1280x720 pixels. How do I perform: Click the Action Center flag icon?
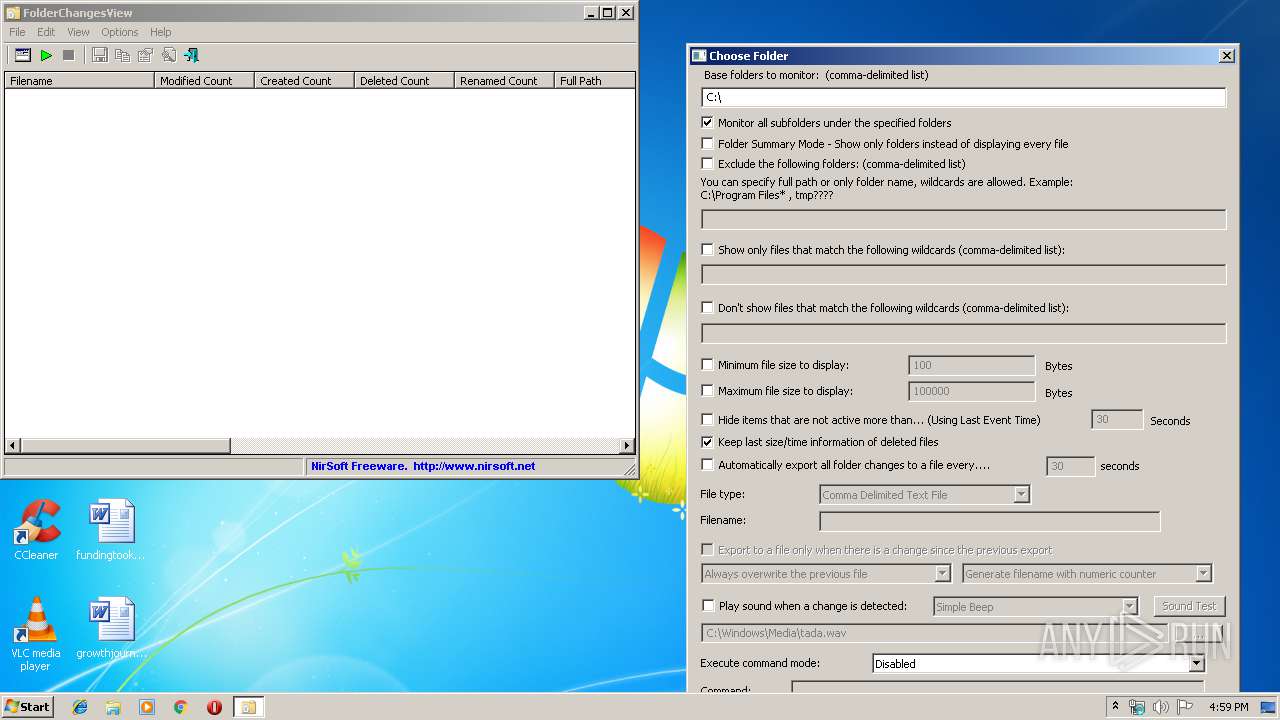pyautogui.click(x=1185, y=707)
